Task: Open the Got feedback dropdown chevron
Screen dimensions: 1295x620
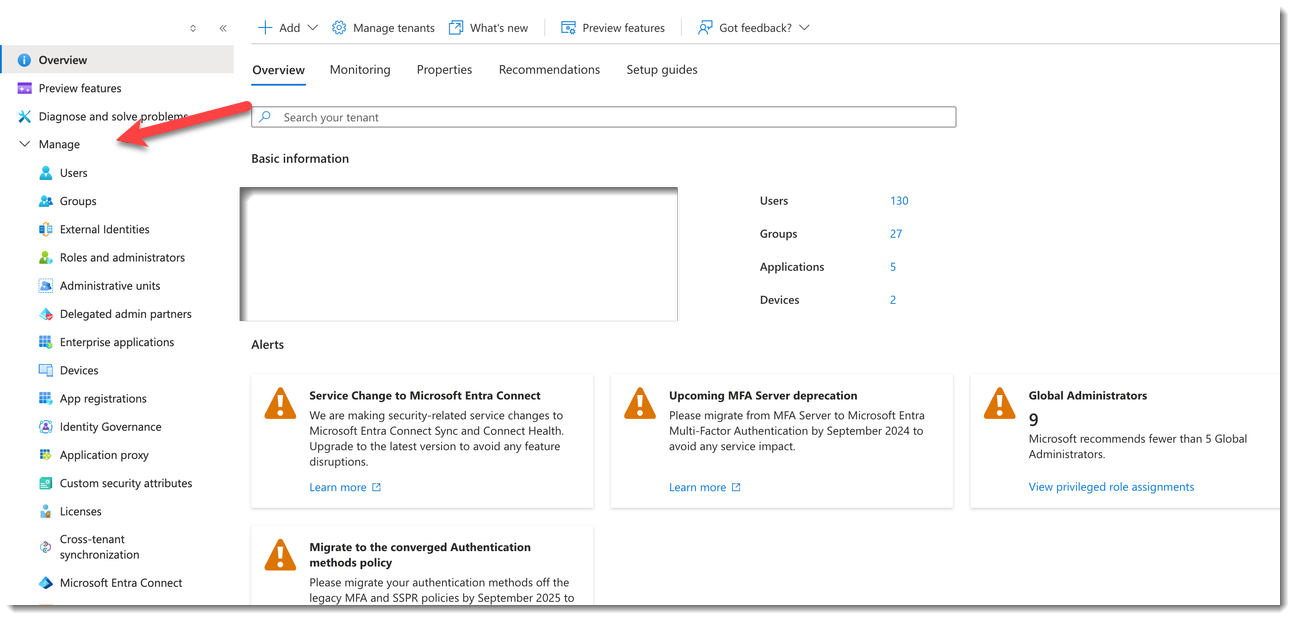Action: point(804,28)
